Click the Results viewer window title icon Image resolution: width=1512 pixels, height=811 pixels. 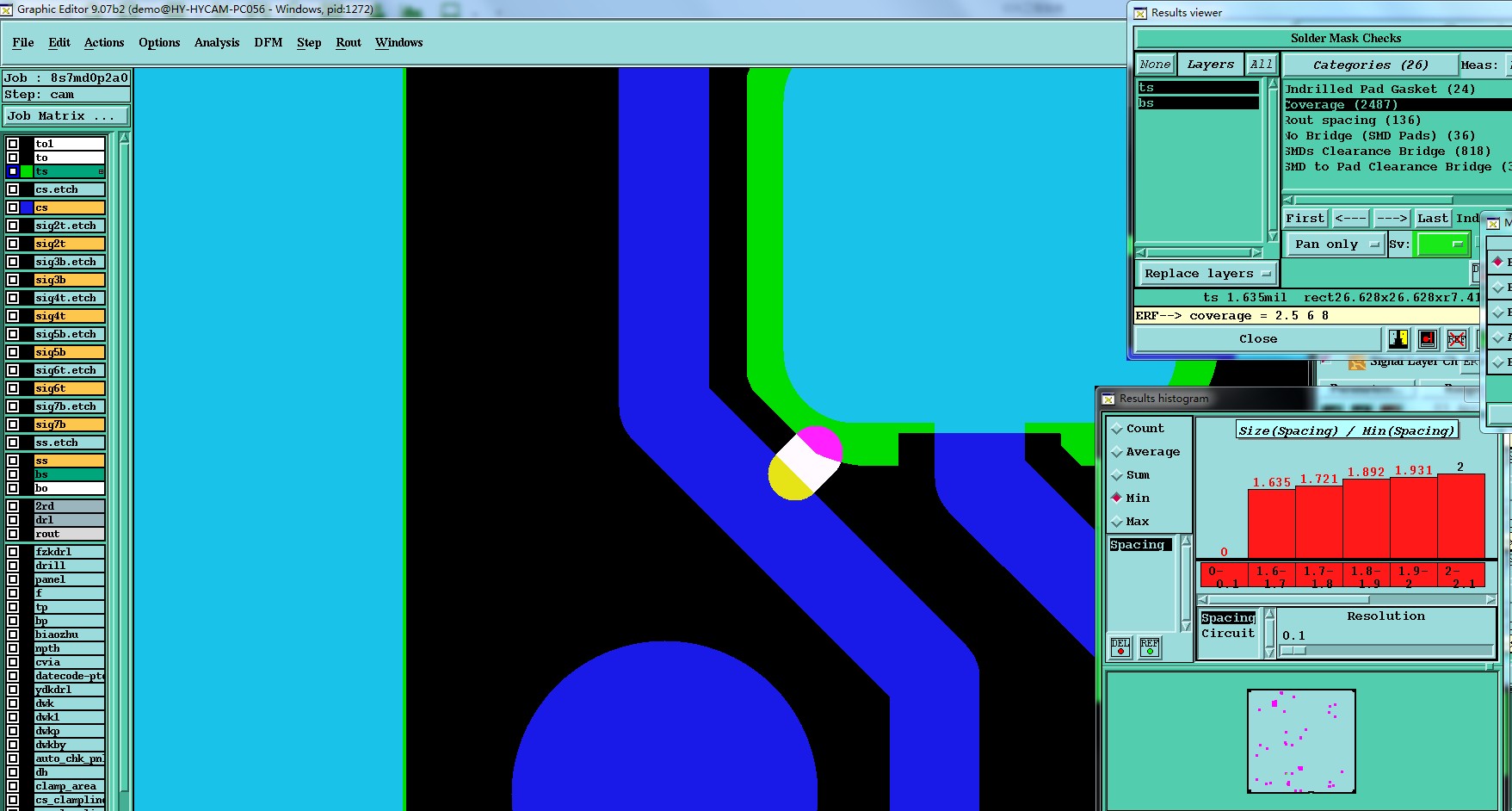click(x=1140, y=13)
